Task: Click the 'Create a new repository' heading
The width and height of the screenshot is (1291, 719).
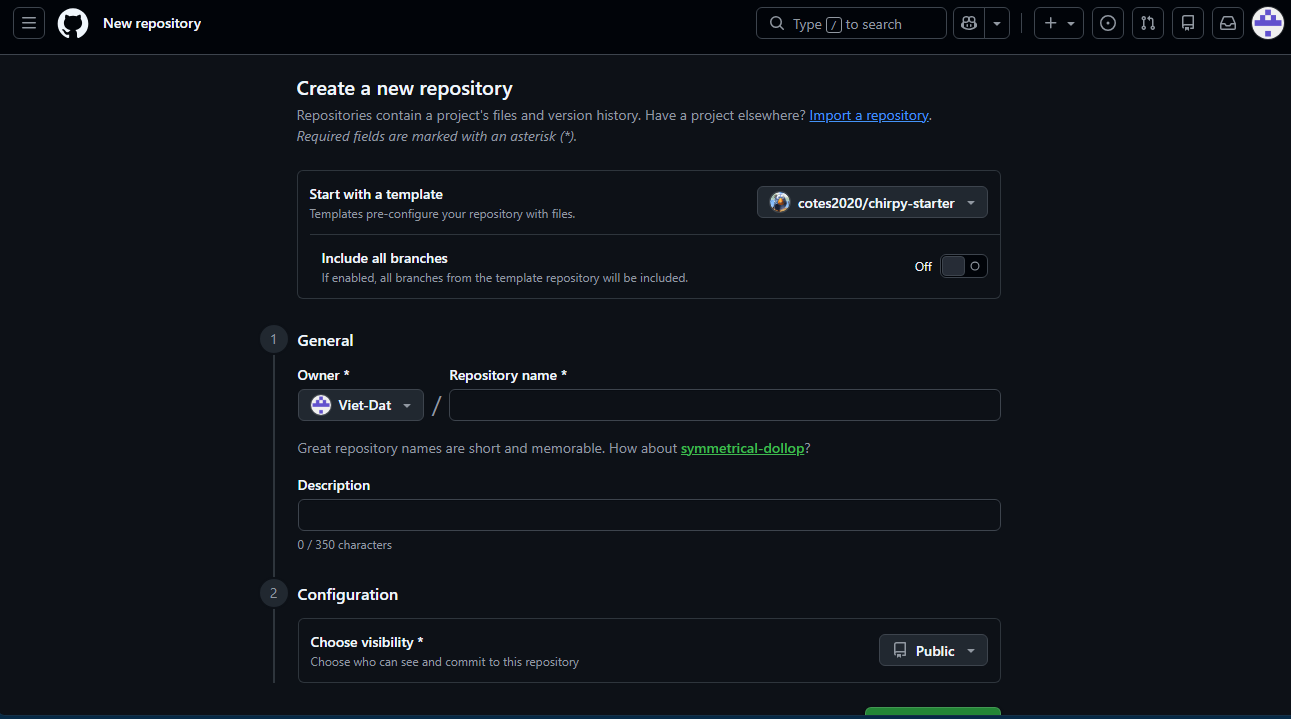Action: [x=405, y=88]
